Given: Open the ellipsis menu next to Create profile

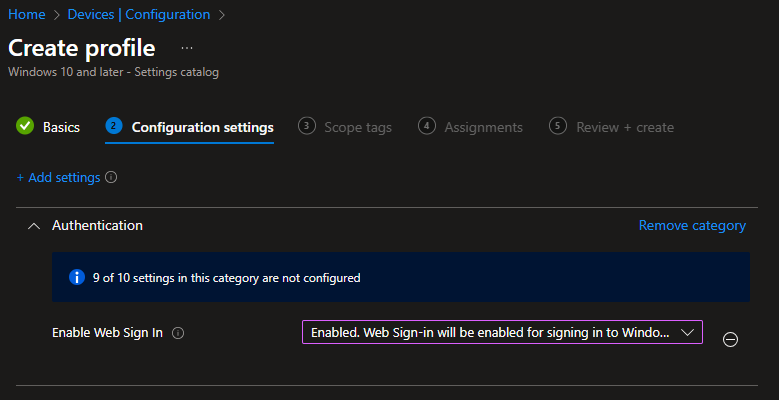Looking at the screenshot, I should [187, 48].
